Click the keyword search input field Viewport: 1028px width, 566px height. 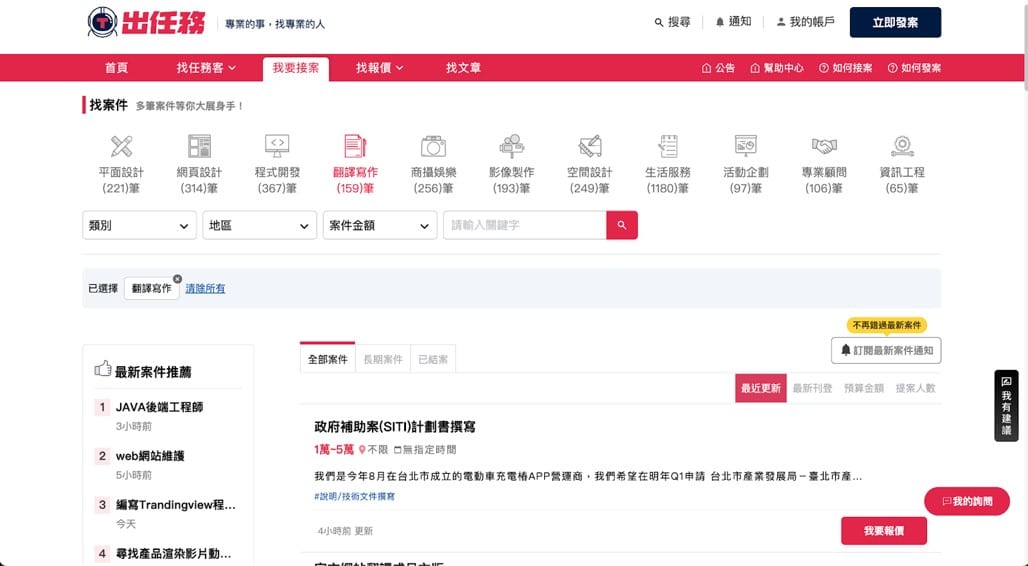pos(524,226)
